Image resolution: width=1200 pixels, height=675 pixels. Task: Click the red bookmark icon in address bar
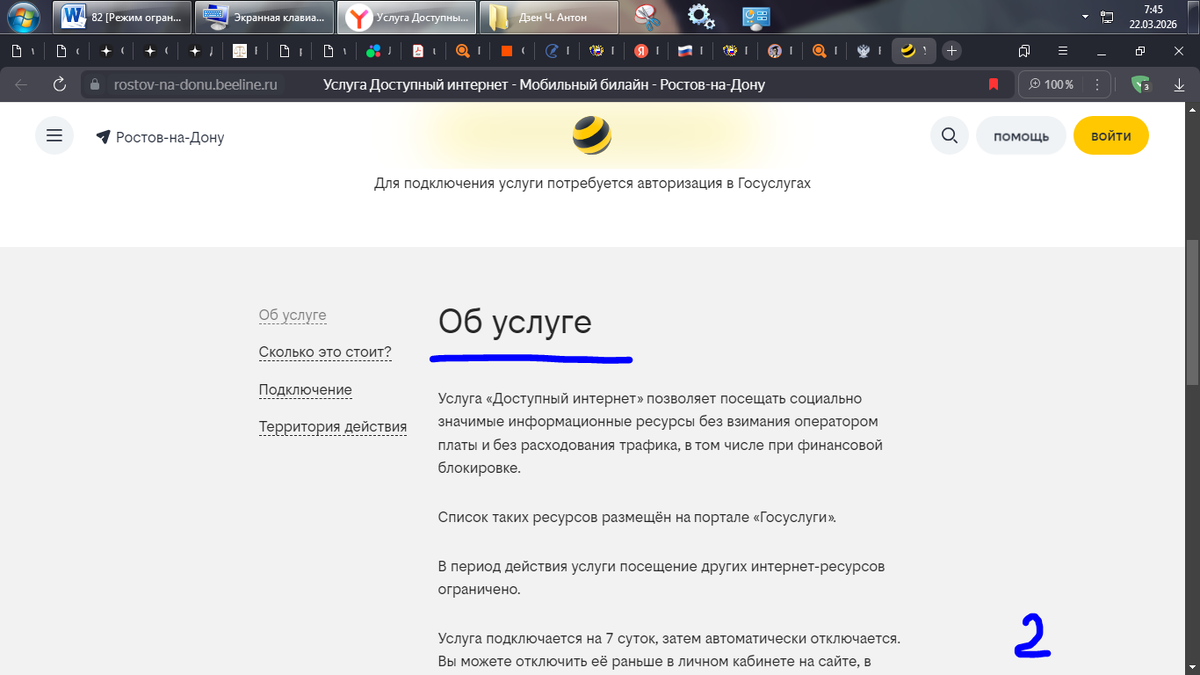[993, 84]
